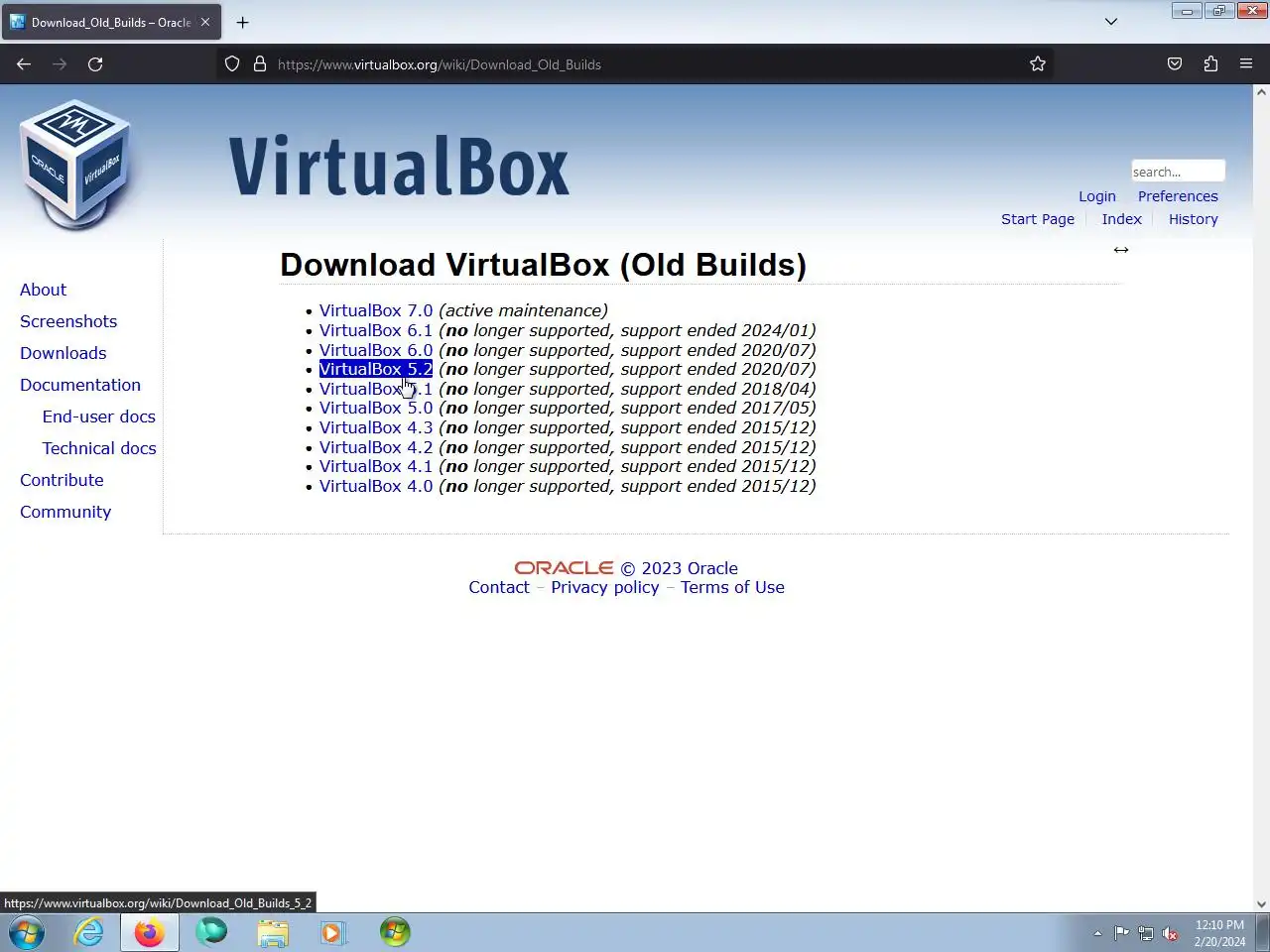Open media player icon in taskbar
Screen dimensions: 1270x952
(x=332, y=932)
